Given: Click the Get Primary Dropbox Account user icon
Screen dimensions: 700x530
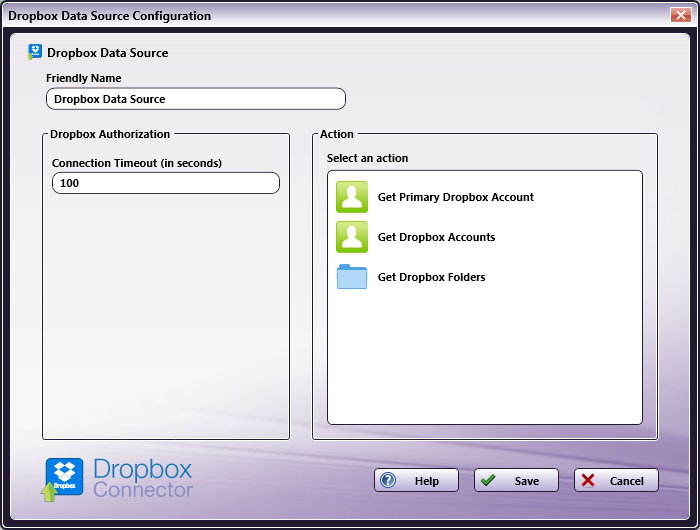Looking at the screenshot, I should tap(352, 197).
